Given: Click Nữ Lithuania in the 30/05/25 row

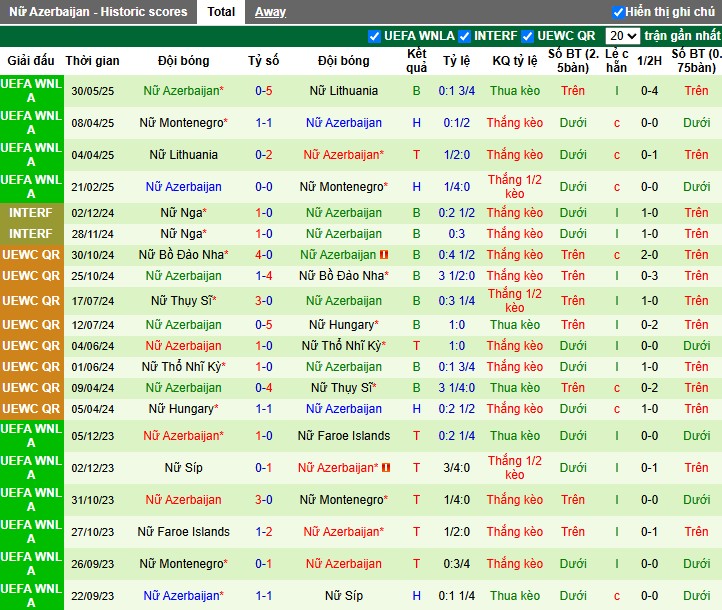Looking at the screenshot, I should pyautogui.click(x=344, y=91).
